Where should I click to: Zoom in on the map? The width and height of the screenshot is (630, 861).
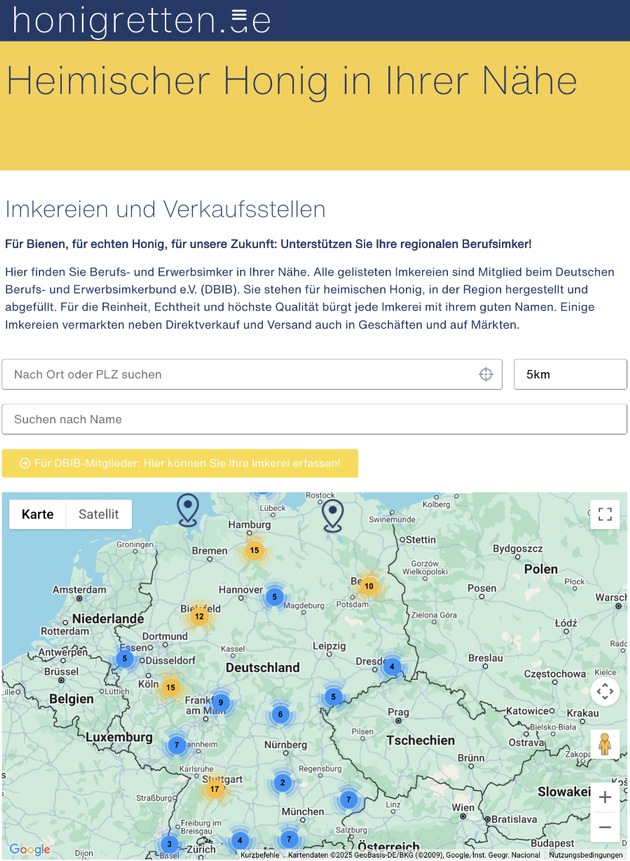tap(605, 797)
